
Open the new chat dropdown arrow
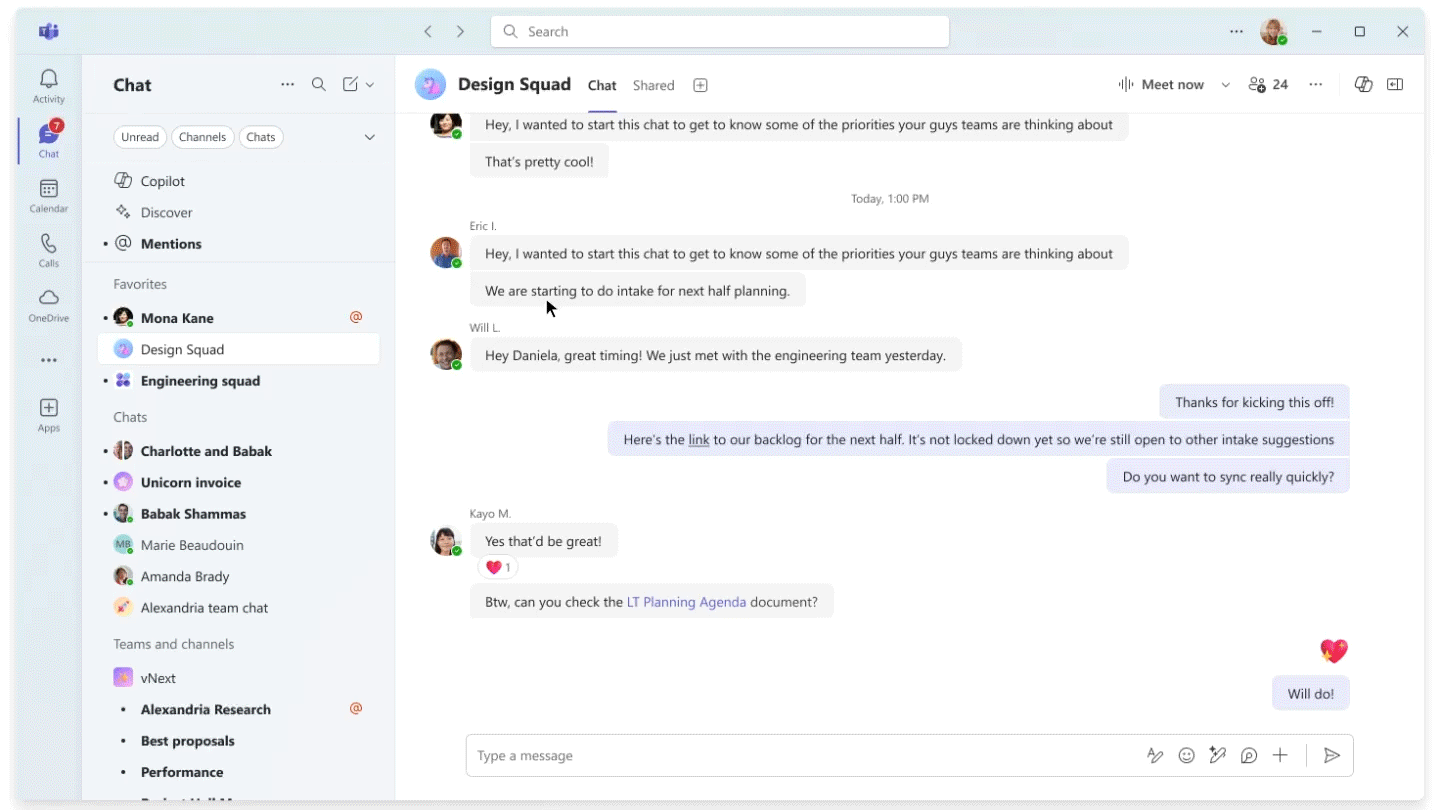coord(370,85)
